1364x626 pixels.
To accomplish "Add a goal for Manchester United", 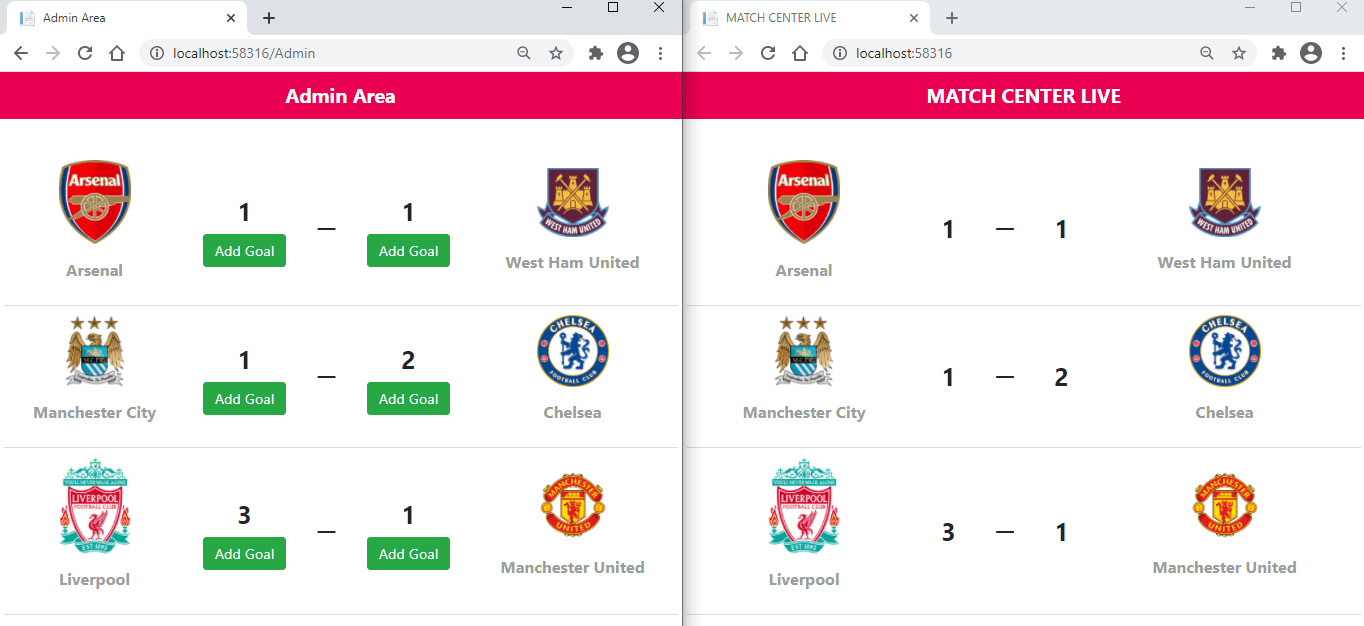I will [408, 554].
